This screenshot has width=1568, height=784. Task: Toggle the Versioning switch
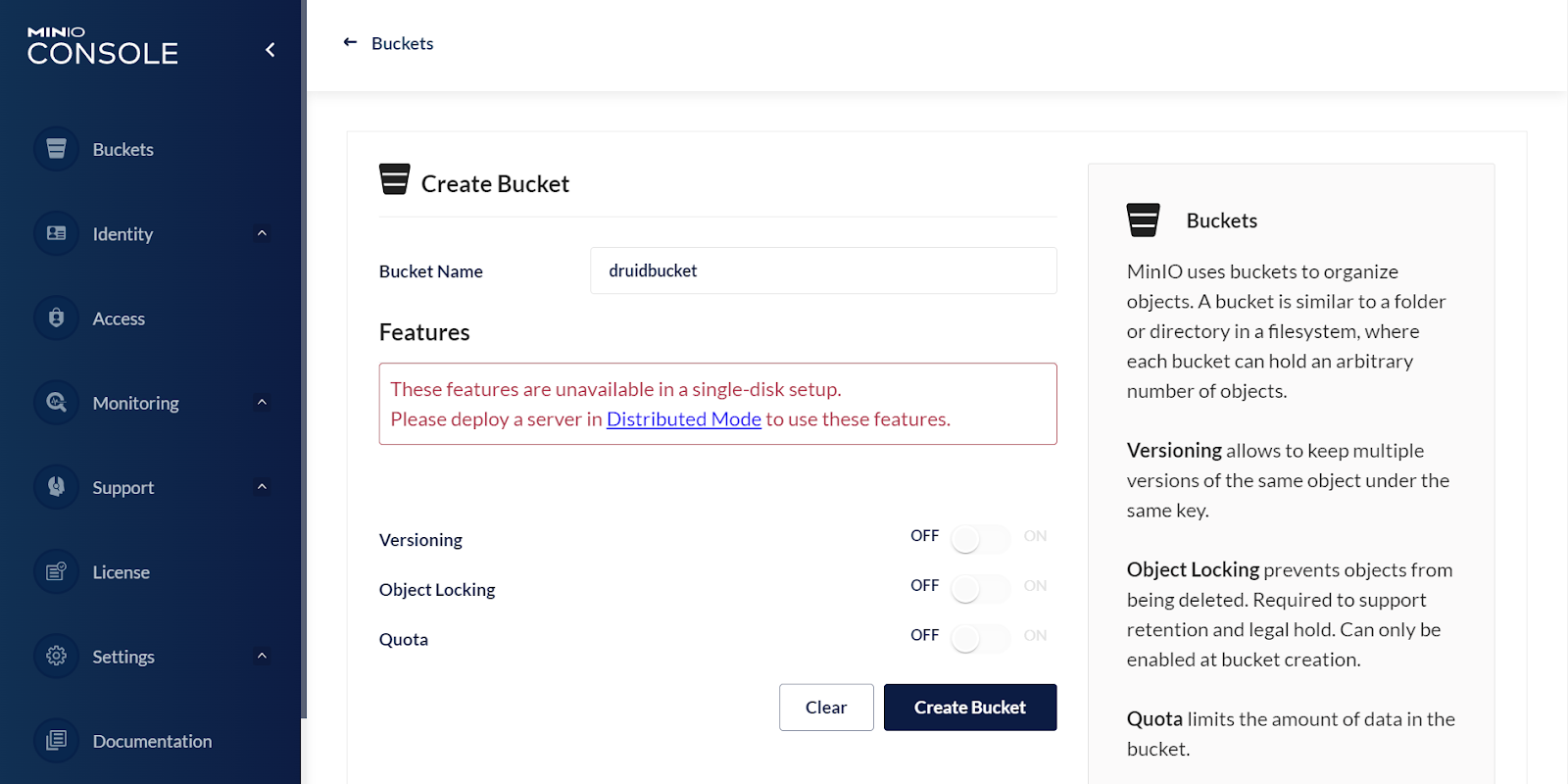pos(979,539)
